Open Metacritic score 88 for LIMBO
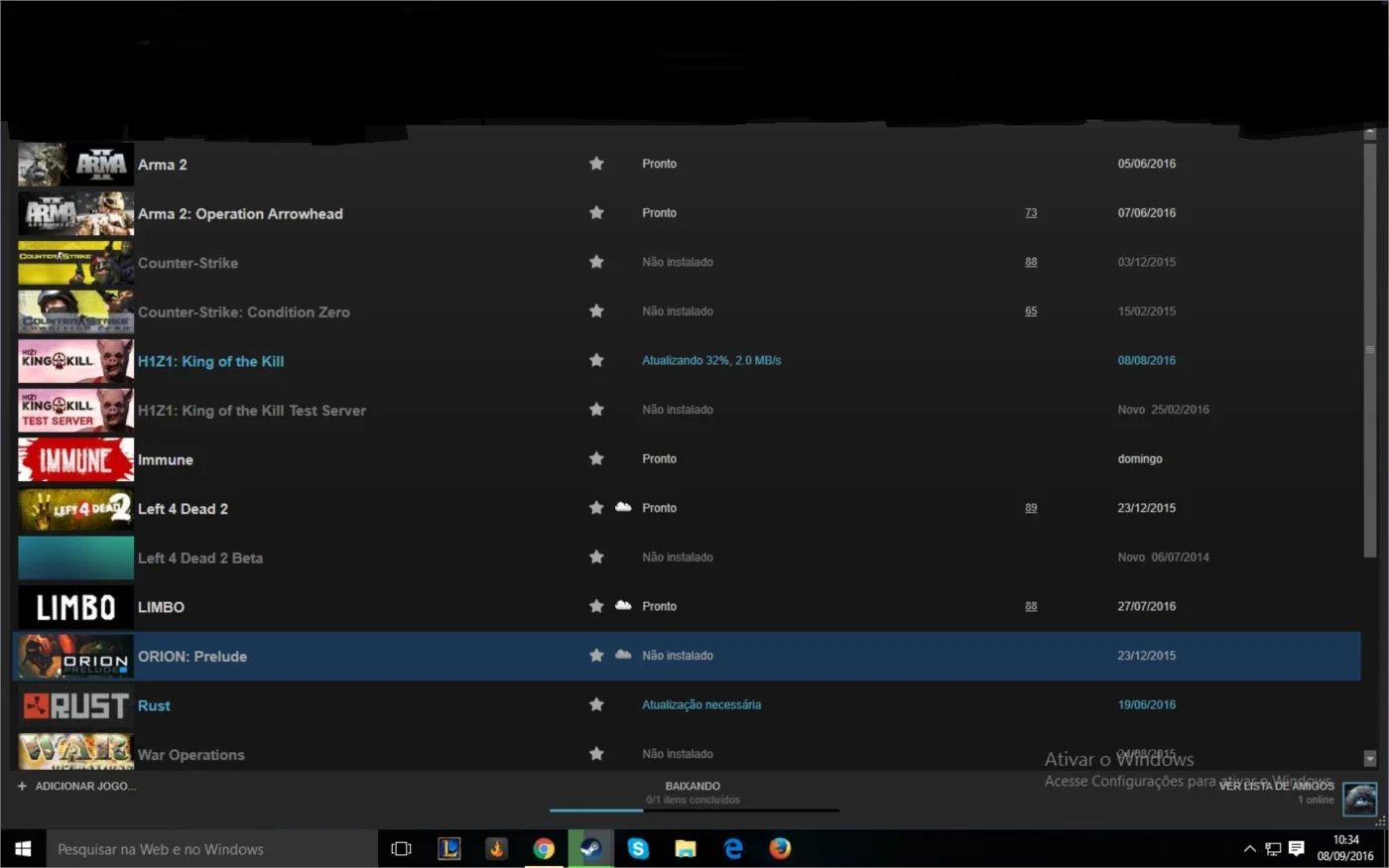Screen dimensions: 1389x868 tap(1031, 606)
